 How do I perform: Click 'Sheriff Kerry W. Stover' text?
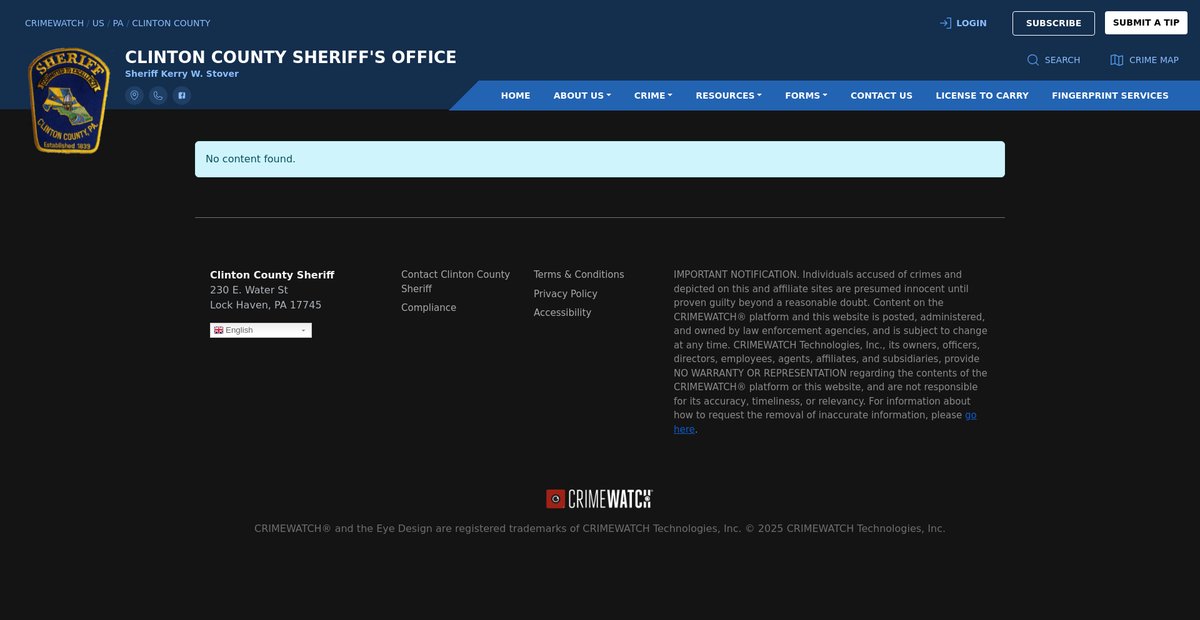[182, 74]
